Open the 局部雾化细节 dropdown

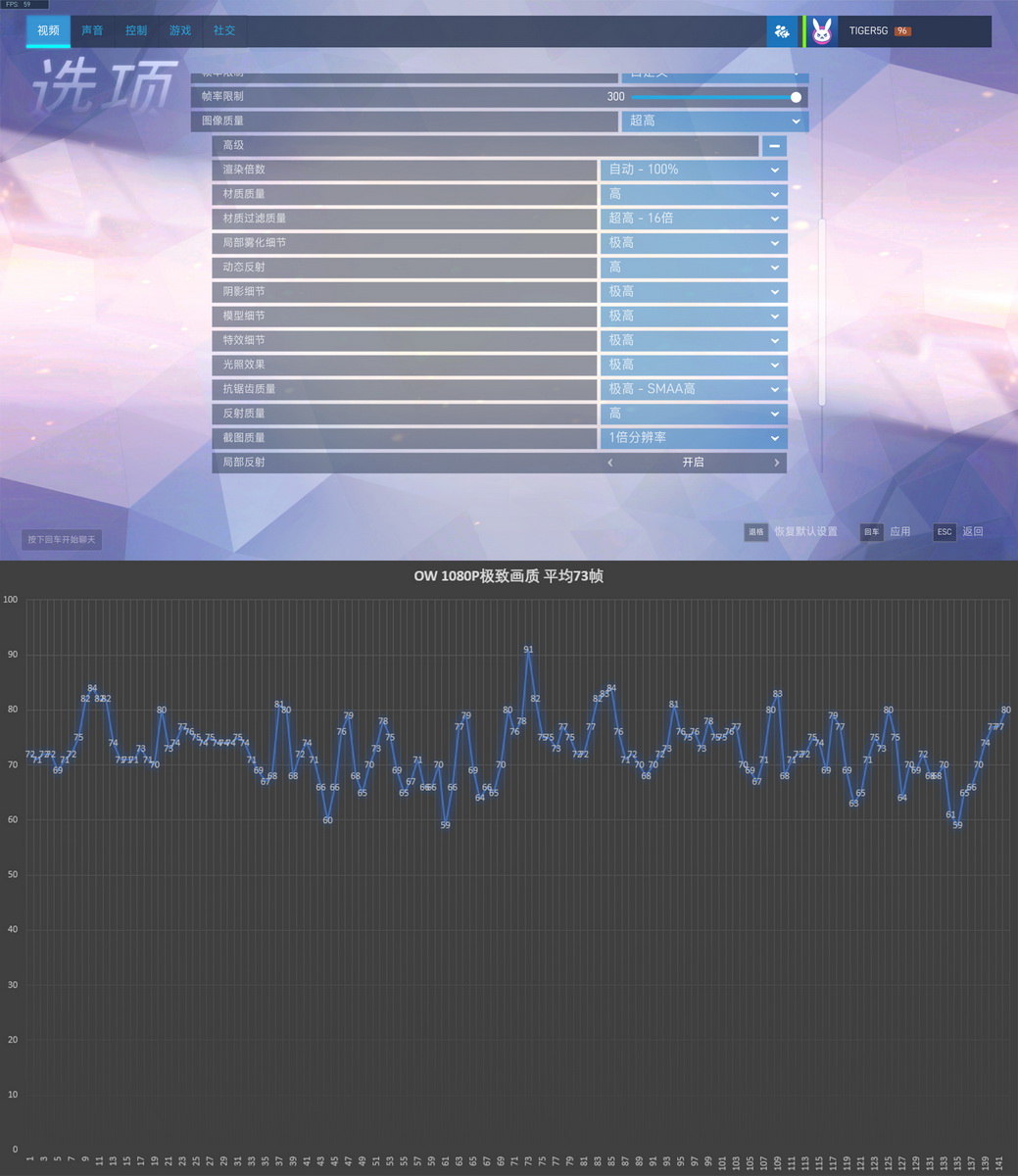click(694, 243)
